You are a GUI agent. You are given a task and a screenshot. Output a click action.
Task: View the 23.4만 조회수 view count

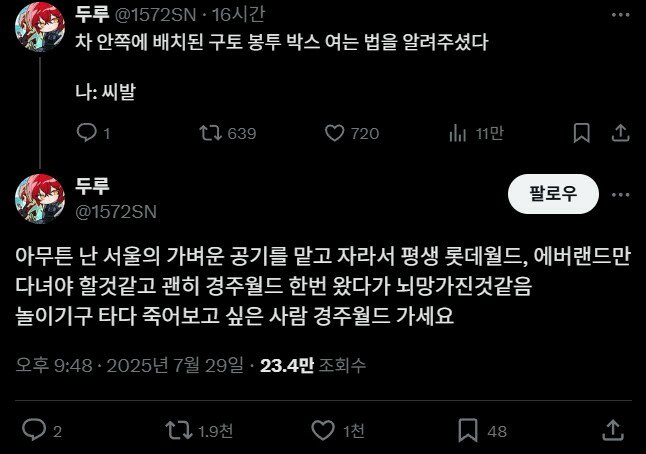[x=313, y=365]
